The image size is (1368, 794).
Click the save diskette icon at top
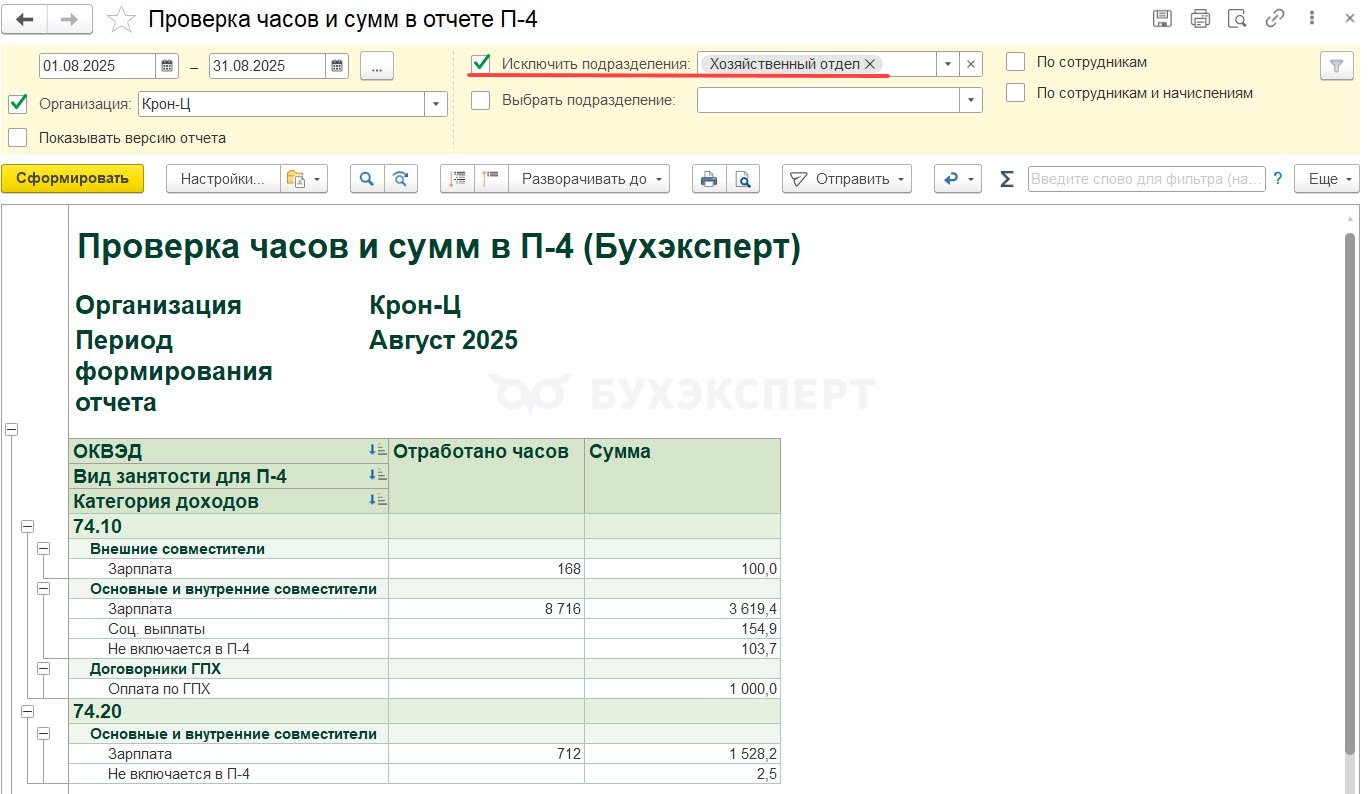point(1163,19)
